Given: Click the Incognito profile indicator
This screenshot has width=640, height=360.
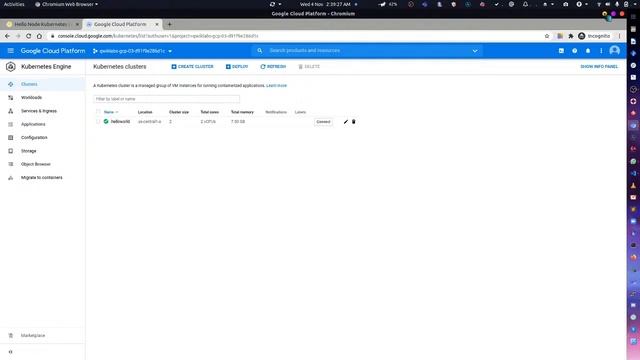Looking at the screenshot, I should [594, 36].
